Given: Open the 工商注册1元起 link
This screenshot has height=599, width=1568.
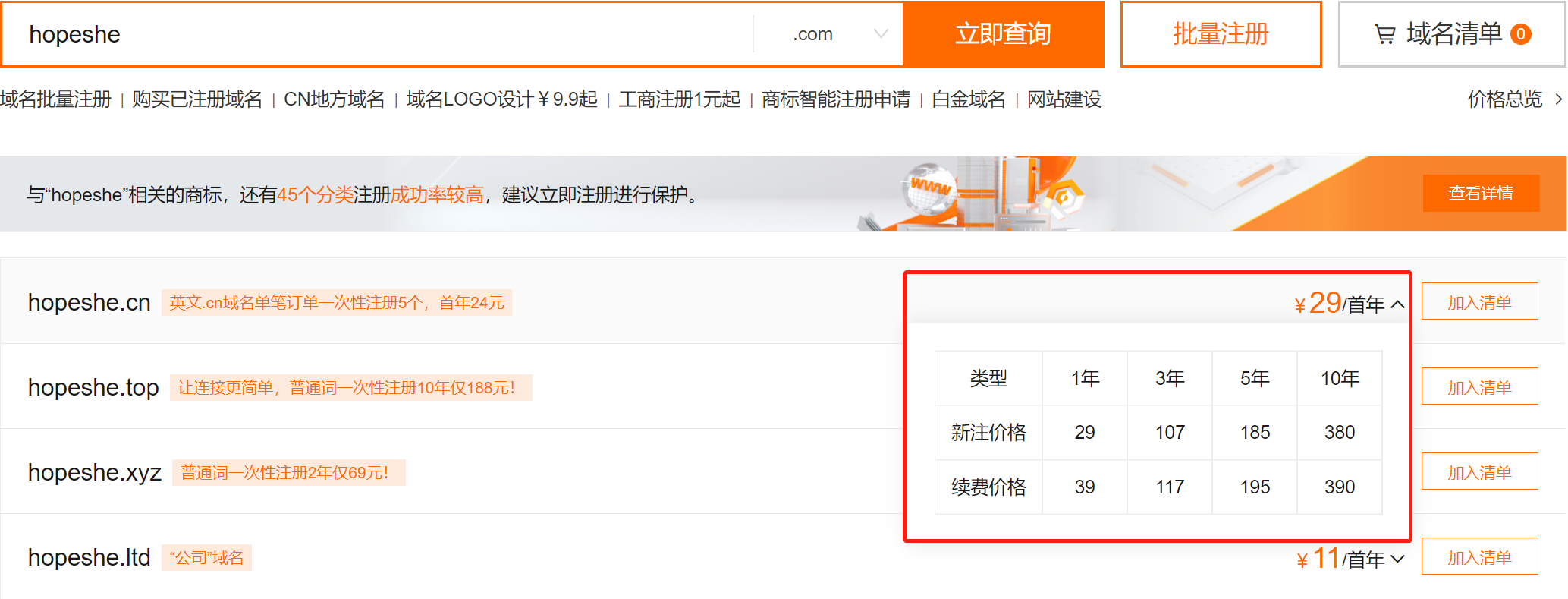Looking at the screenshot, I should pyautogui.click(x=680, y=99).
